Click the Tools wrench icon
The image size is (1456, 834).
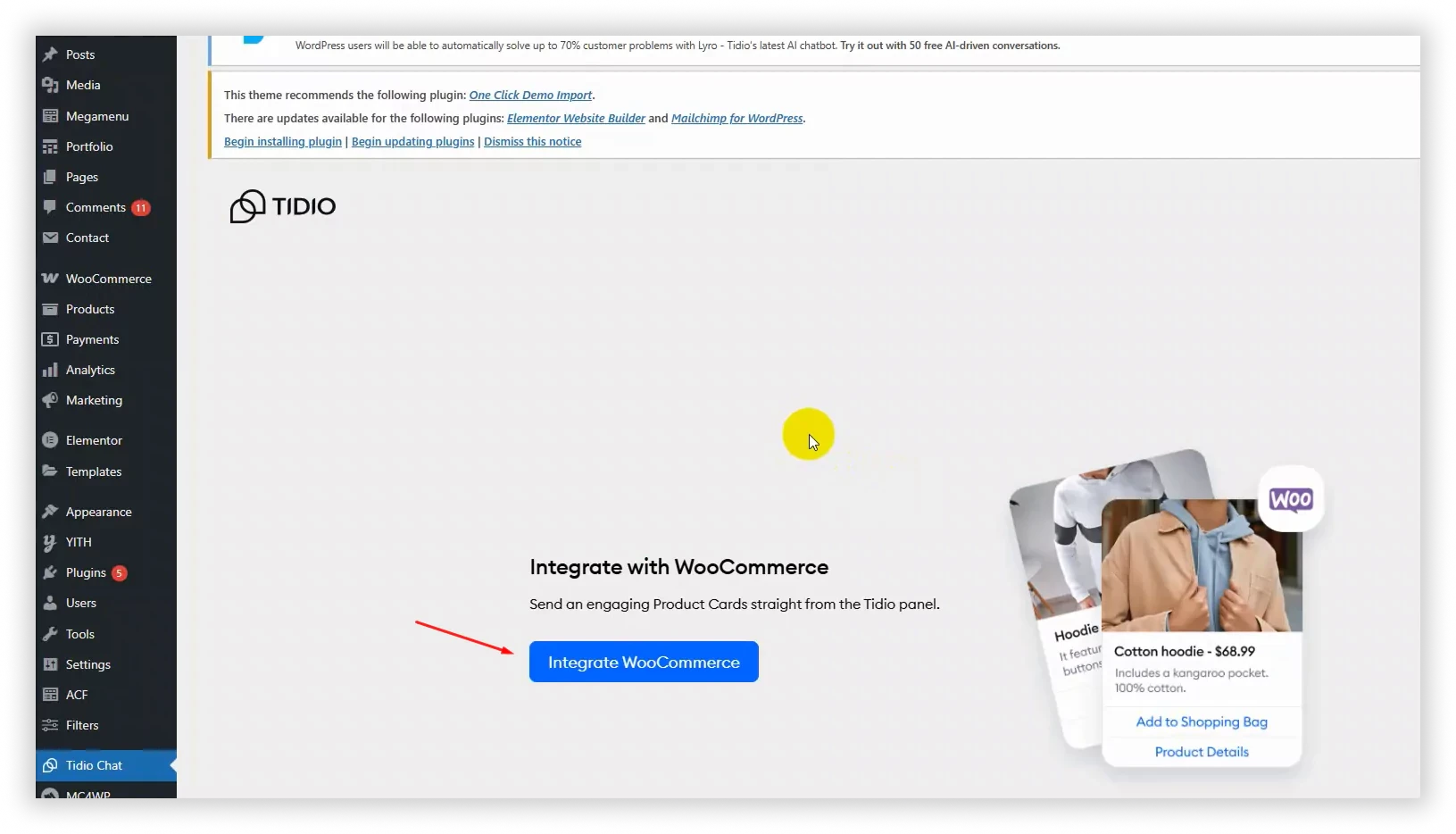[50, 634]
